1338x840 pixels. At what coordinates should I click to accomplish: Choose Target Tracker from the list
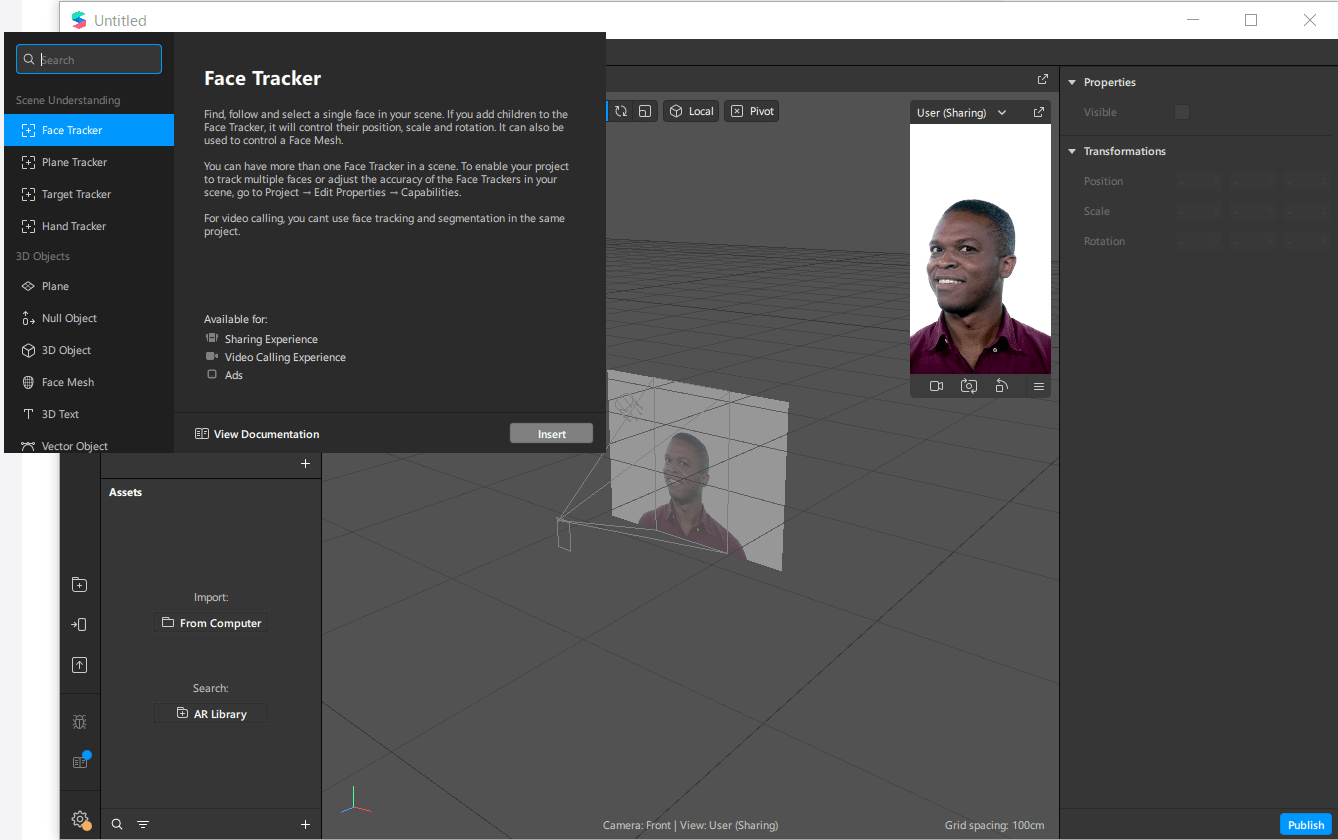(89, 194)
